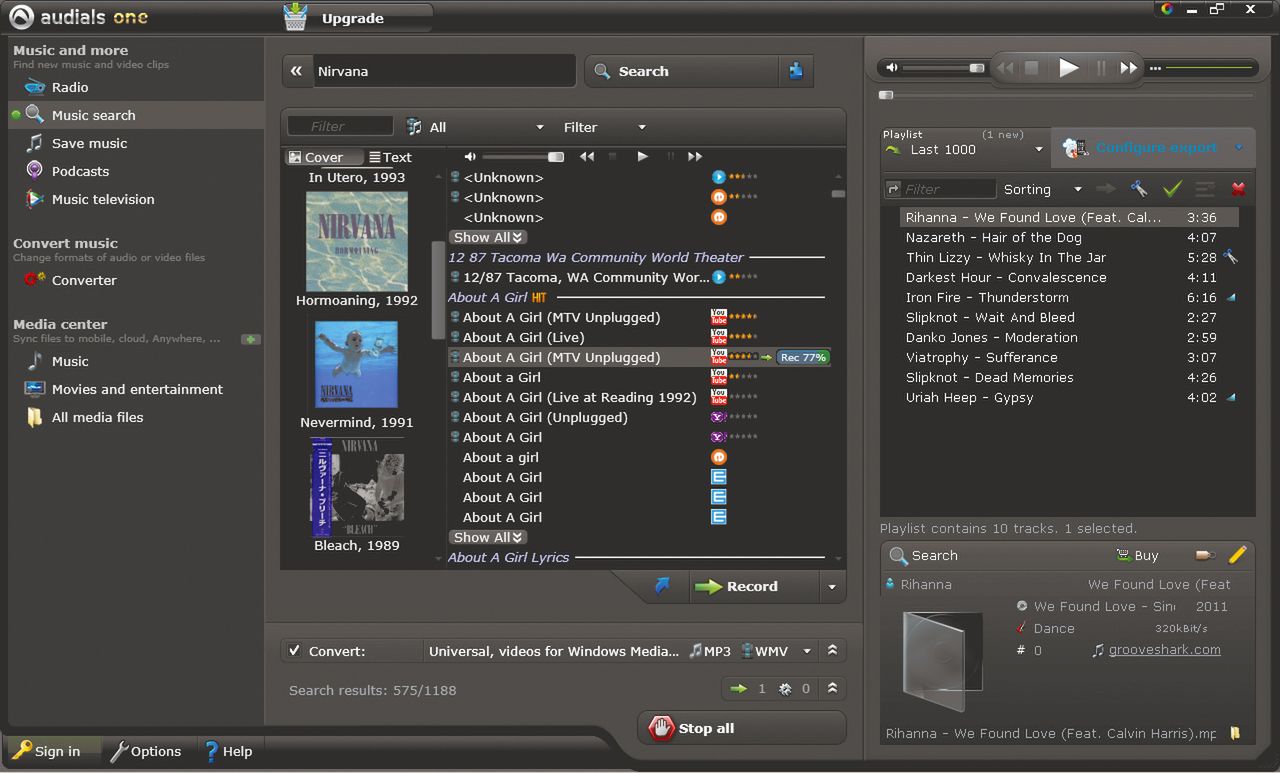Viewport: 1280px width, 773px height.
Task: Open the Configure export dropdown arrow
Action: [1239, 148]
